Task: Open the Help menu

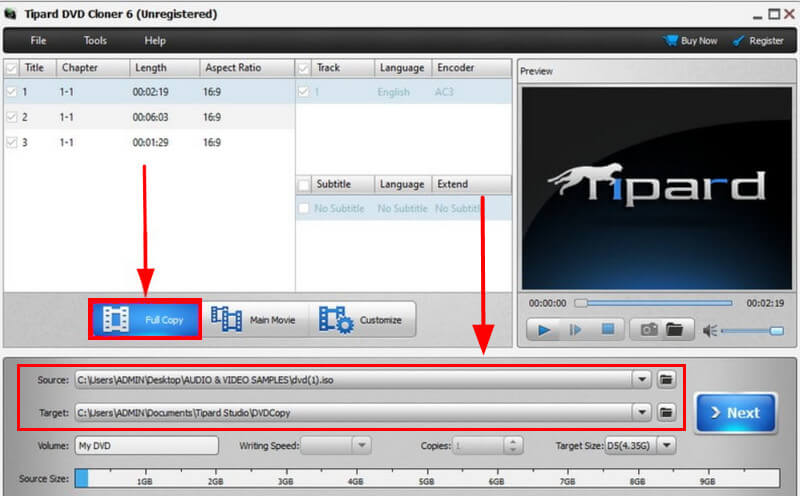Action: (x=155, y=40)
